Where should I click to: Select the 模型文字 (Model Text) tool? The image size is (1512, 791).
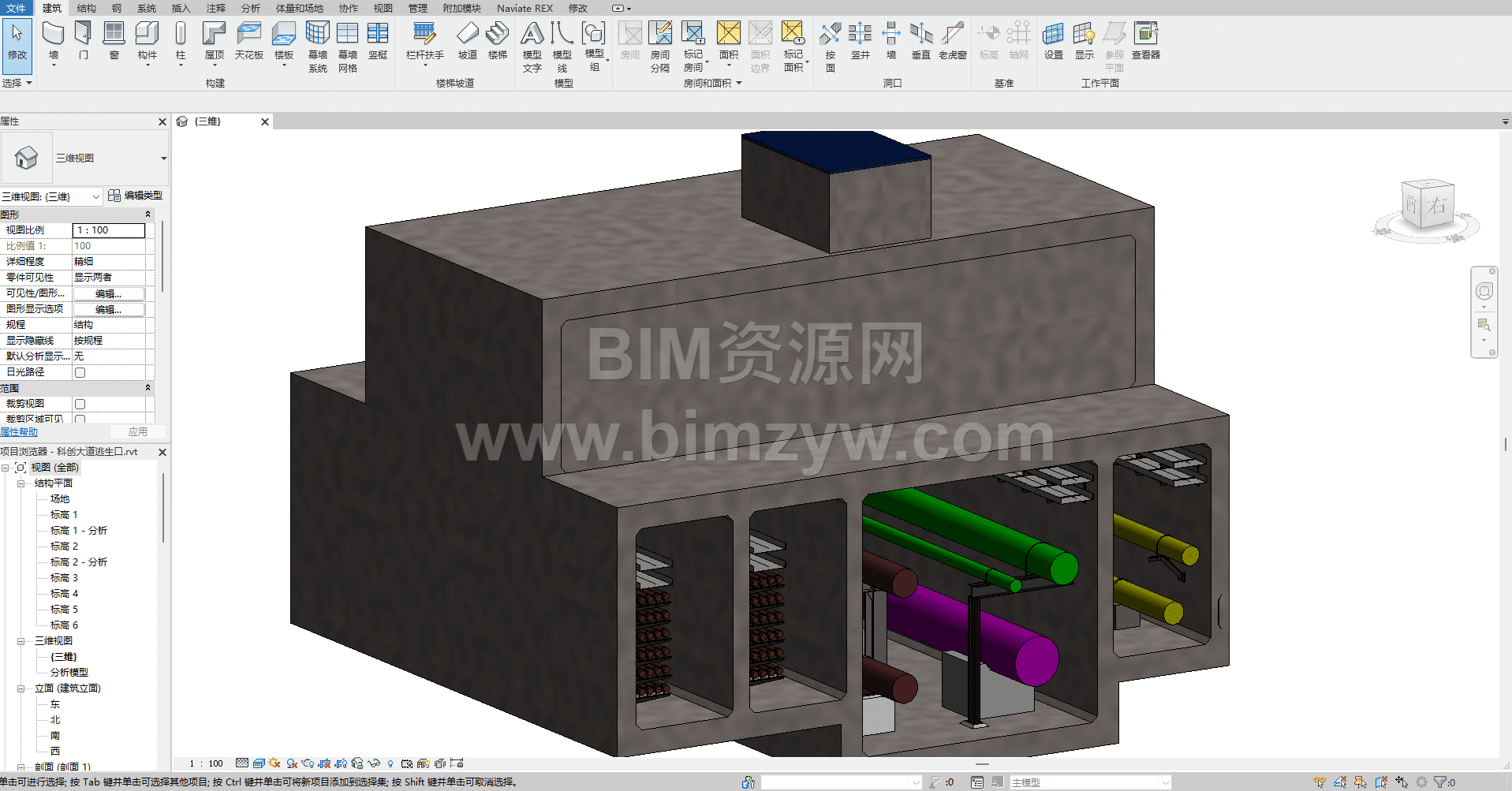pyautogui.click(x=532, y=47)
